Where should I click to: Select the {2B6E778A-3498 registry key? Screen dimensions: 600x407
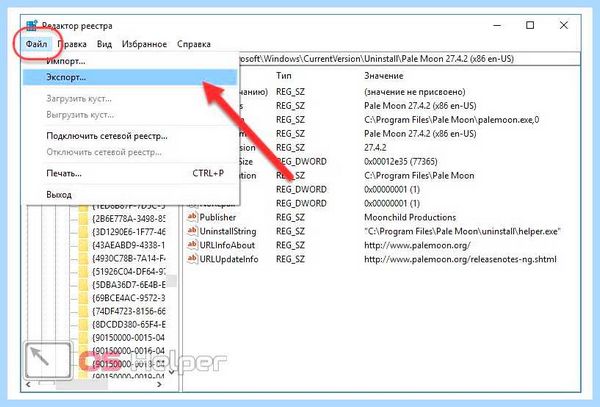pos(129,219)
